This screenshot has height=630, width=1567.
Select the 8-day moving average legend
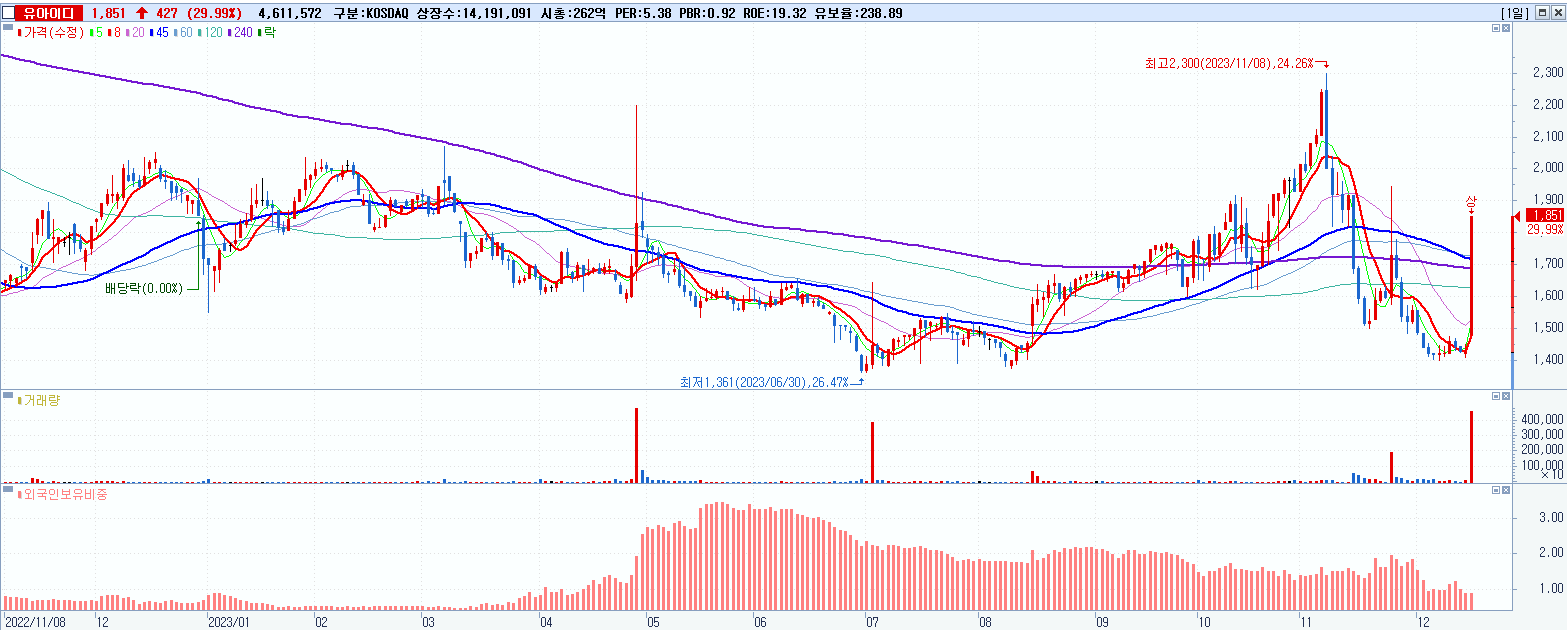pyautogui.click(x=115, y=32)
